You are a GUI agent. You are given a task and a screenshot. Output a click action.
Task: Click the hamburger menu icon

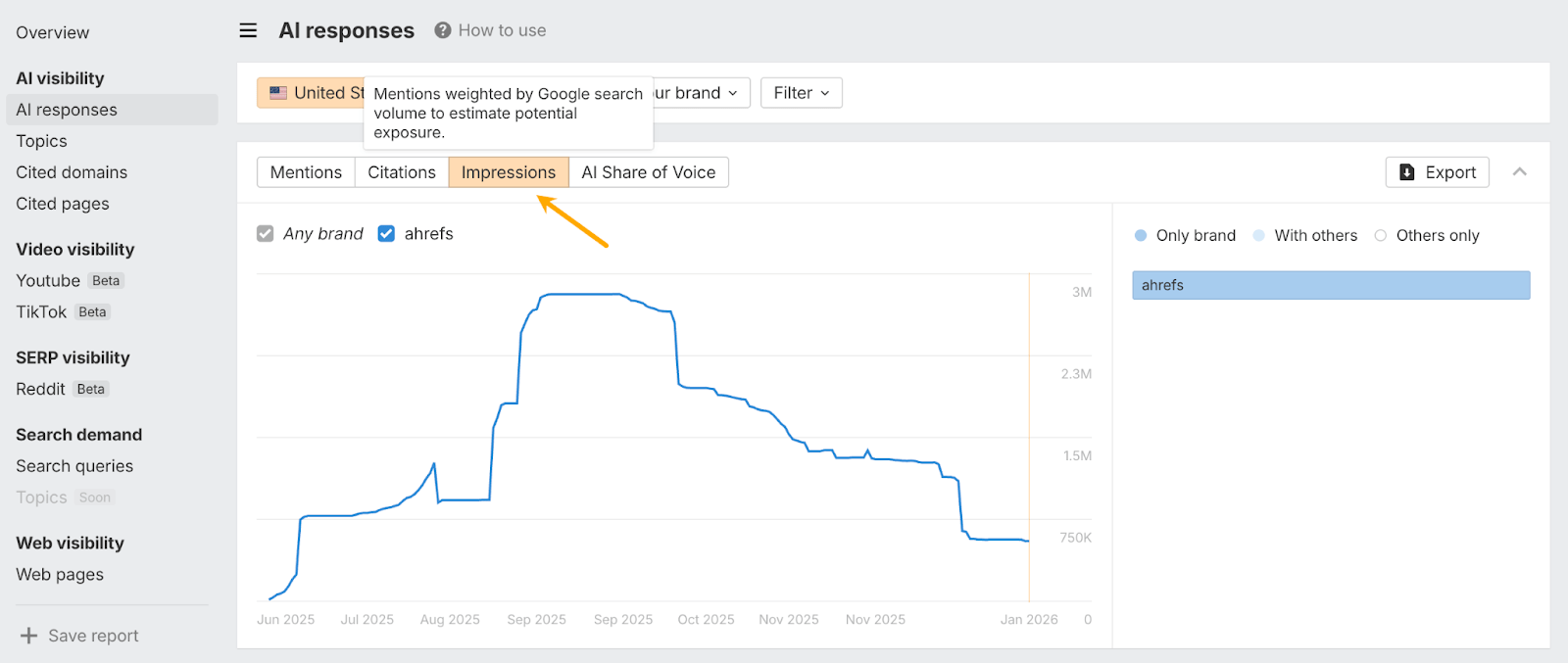(248, 30)
